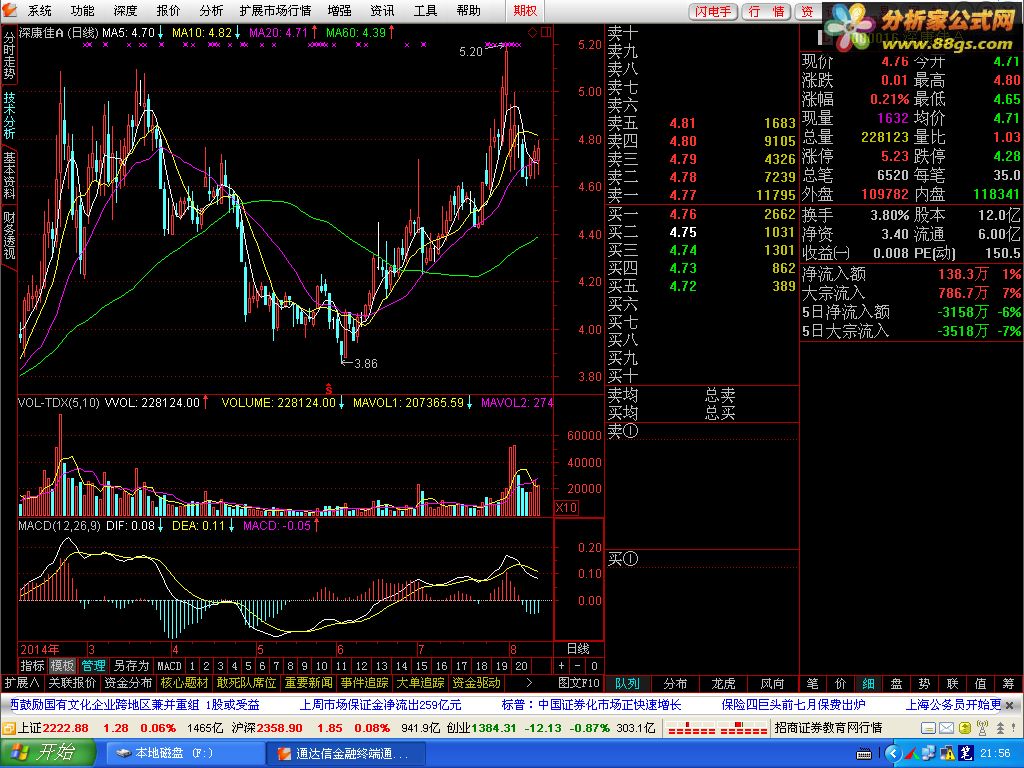The height and width of the screenshot is (768, 1024).
Task: Toggle the 模板 button
Action: tap(62, 665)
